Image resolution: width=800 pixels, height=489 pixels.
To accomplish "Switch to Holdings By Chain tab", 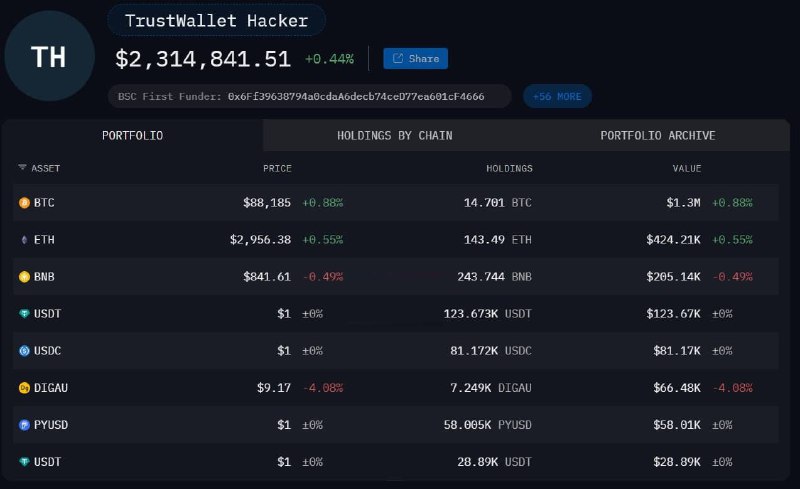I will (394, 135).
